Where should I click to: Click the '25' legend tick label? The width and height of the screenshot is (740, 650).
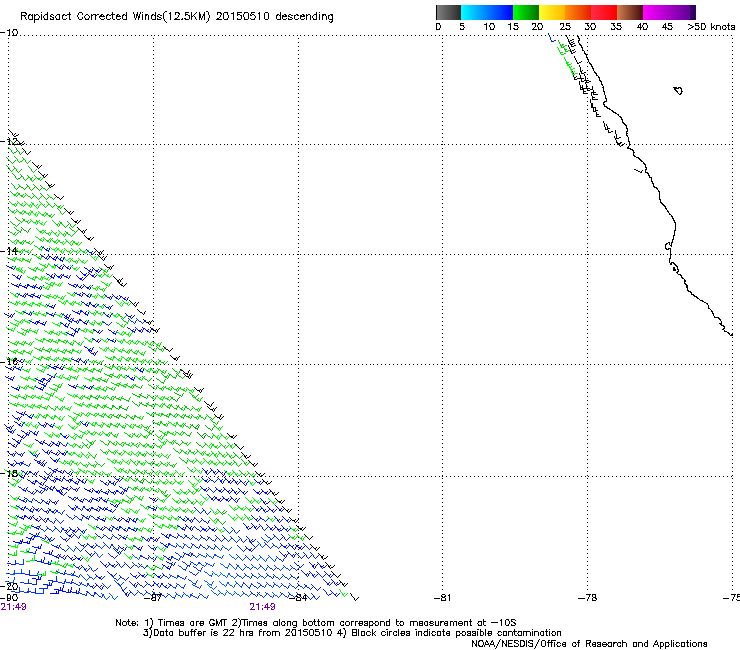point(565,27)
